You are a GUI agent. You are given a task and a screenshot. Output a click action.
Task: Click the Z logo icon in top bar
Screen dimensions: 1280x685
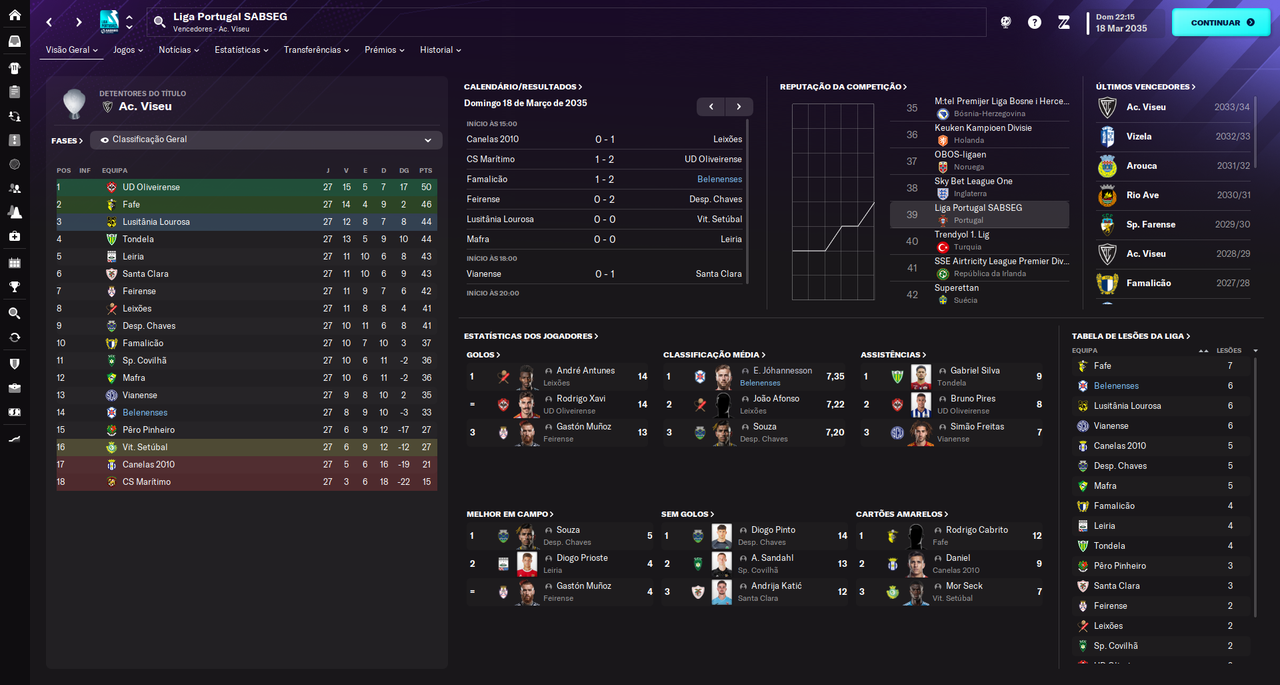coord(1063,22)
